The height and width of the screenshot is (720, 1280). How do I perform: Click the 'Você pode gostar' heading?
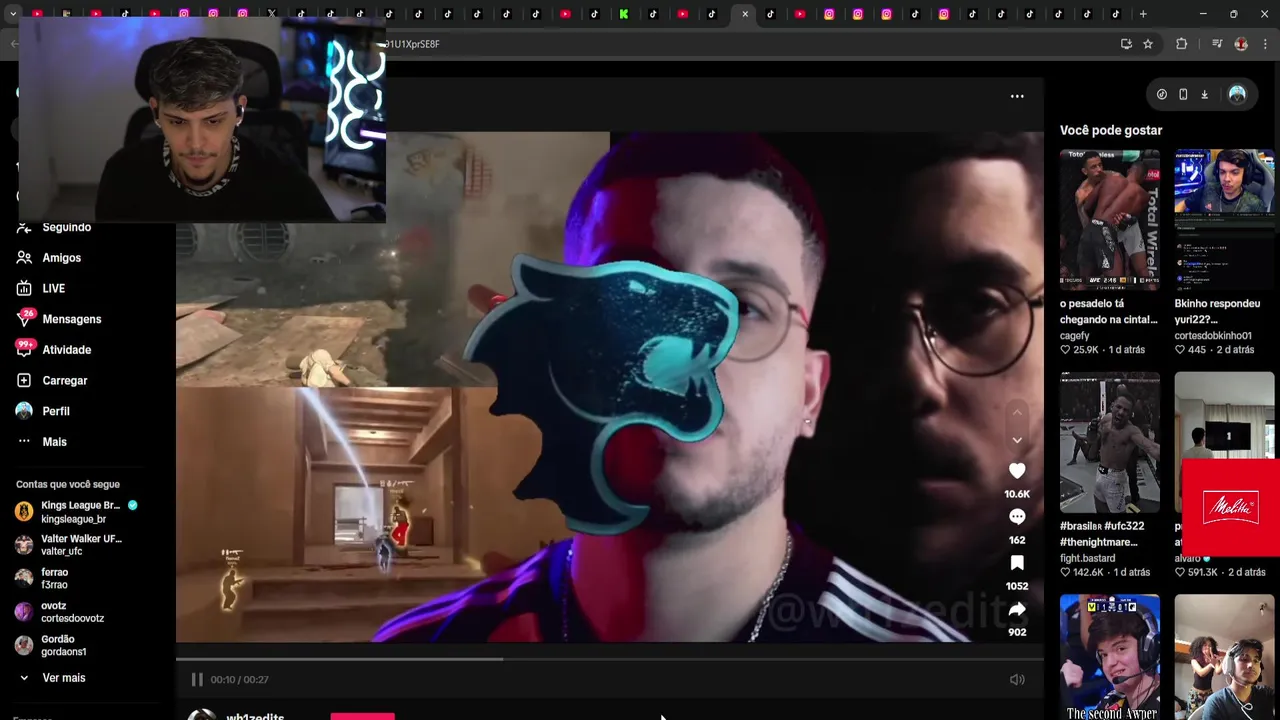click(1111, 130)
